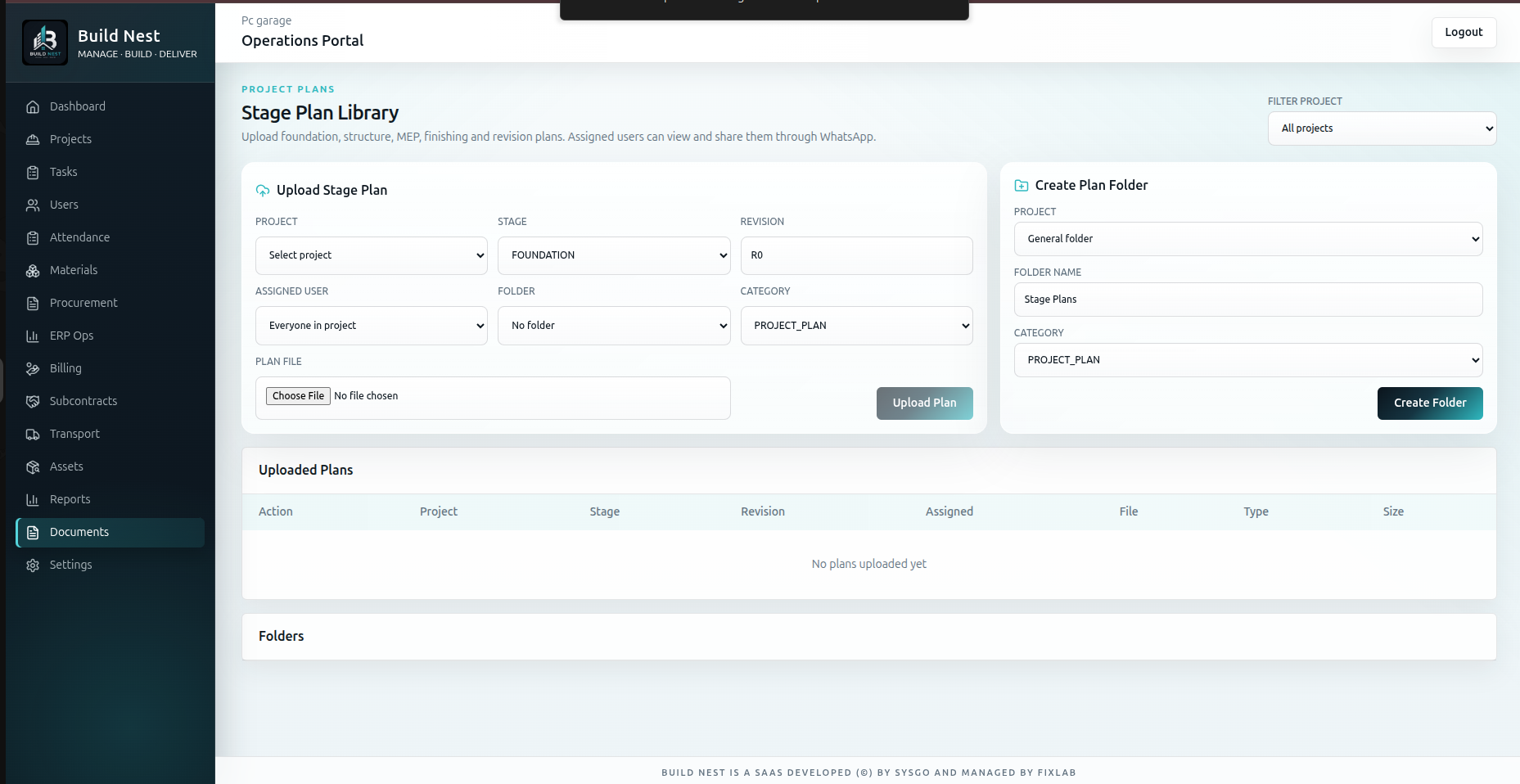The image size is (1520, 784).
Task: Click the Billing coins icon
Action: 33,368
